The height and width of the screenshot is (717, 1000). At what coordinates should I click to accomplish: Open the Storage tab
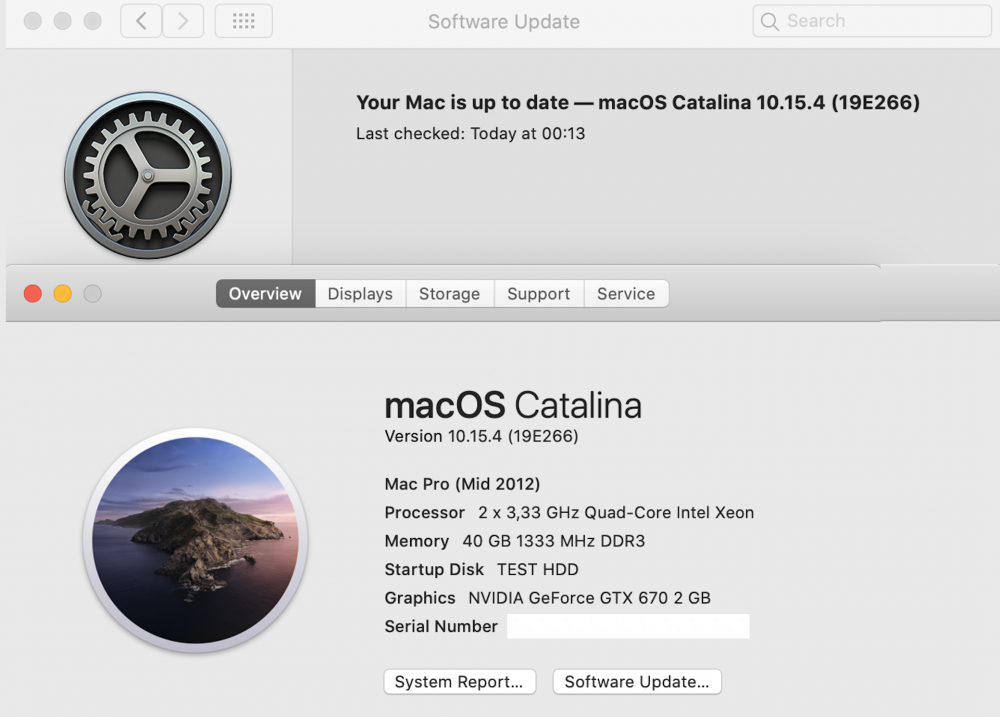[450, 293]
